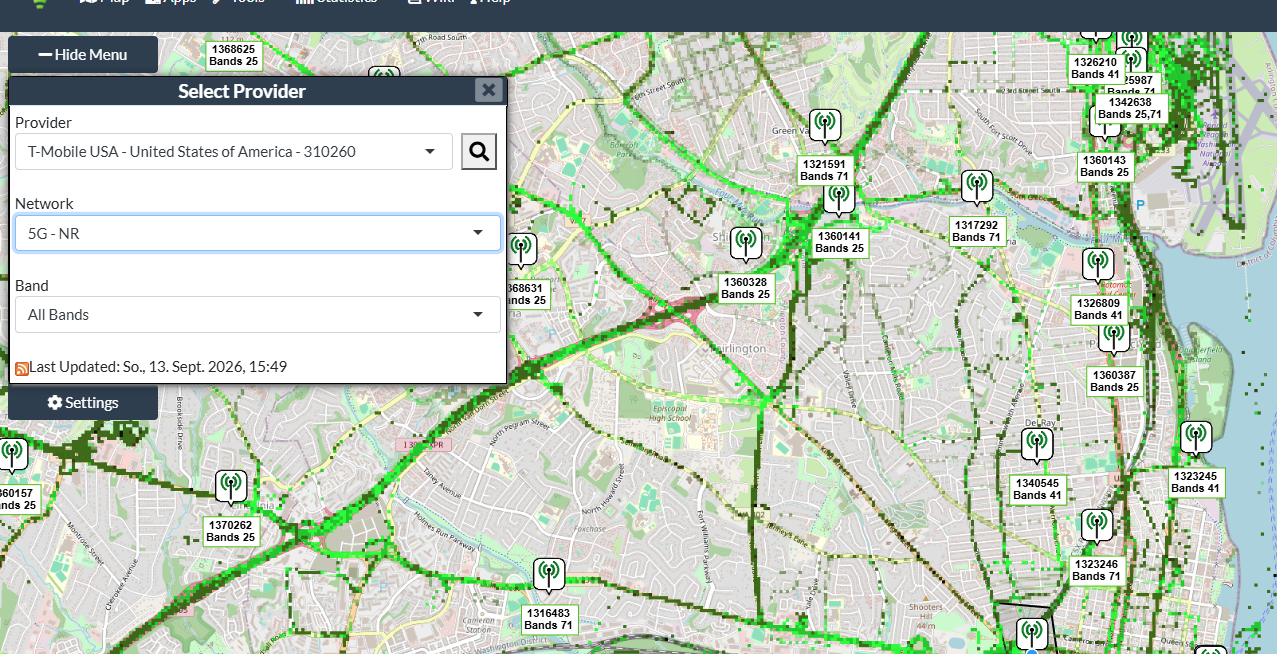Viewport: 1277px width, 654px height.
Task: Click the Last Updated timestamp text
Action: [x=158, y=367]
